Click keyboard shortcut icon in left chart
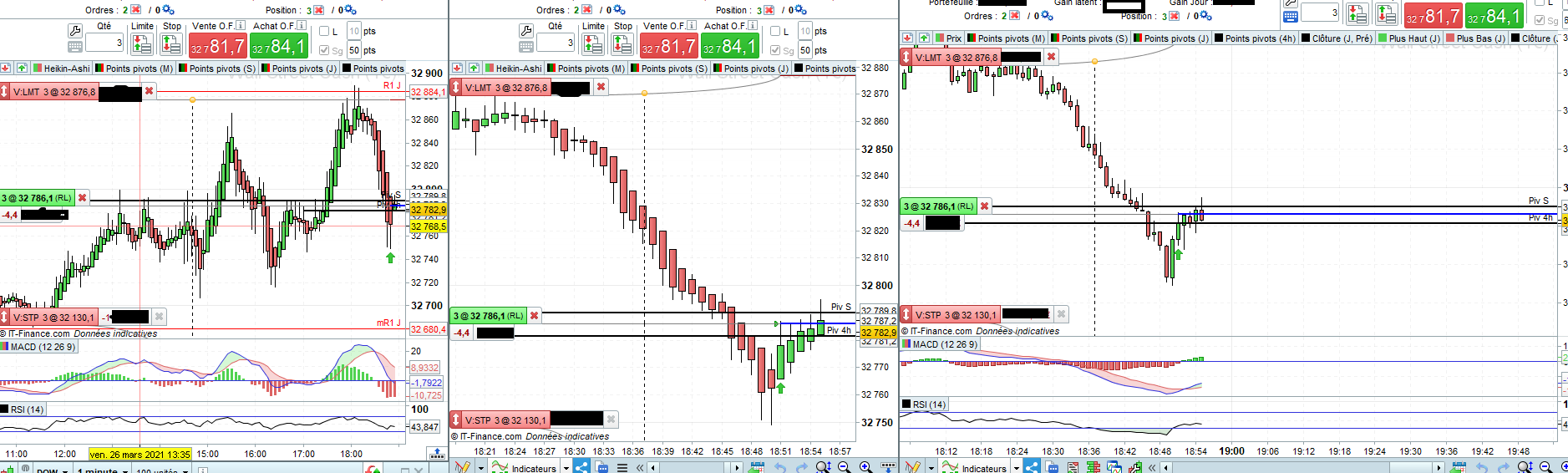 point(74,47)
